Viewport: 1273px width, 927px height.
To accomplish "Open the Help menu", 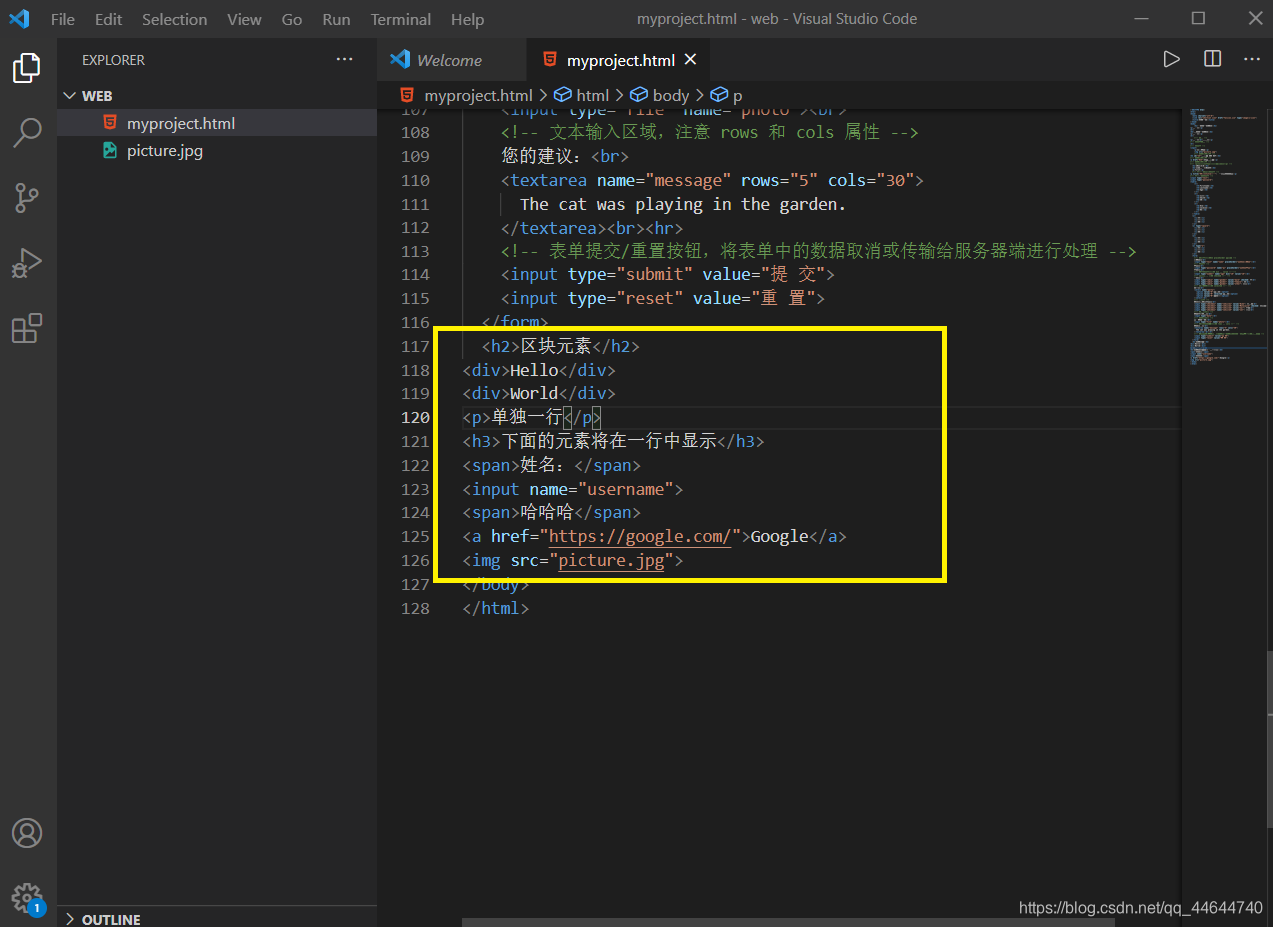I will pyautogui.click(x=467, y=19).
